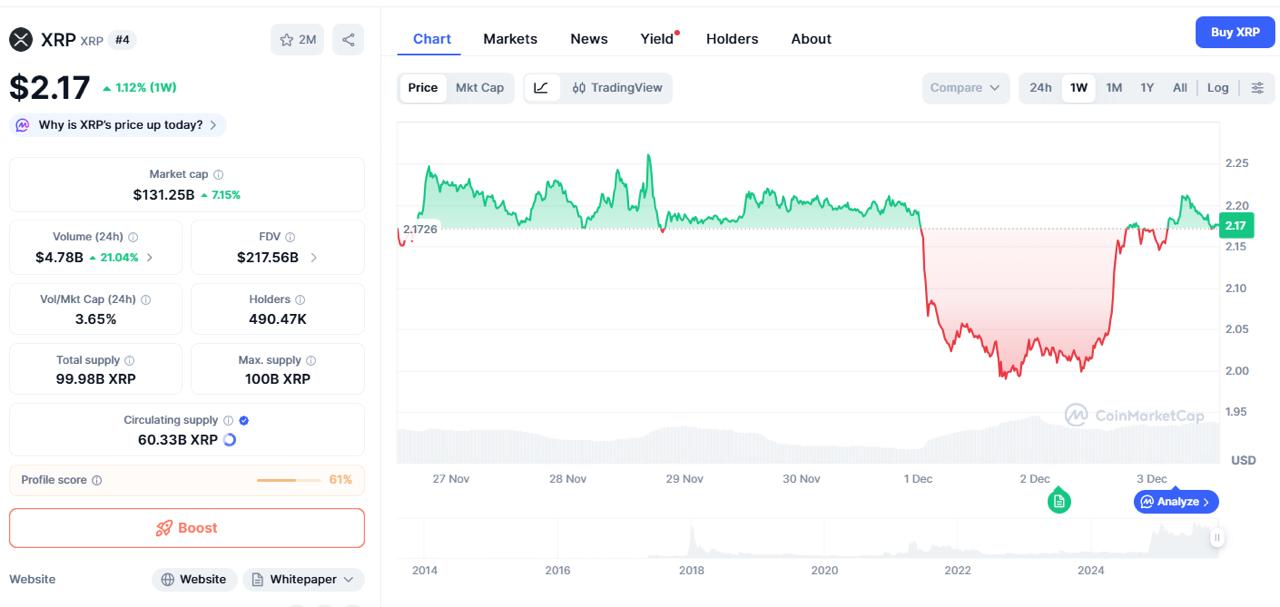1280x607 pixels.
Task: Click the historical mini-chart near 2020
Action: coord(824,548)
